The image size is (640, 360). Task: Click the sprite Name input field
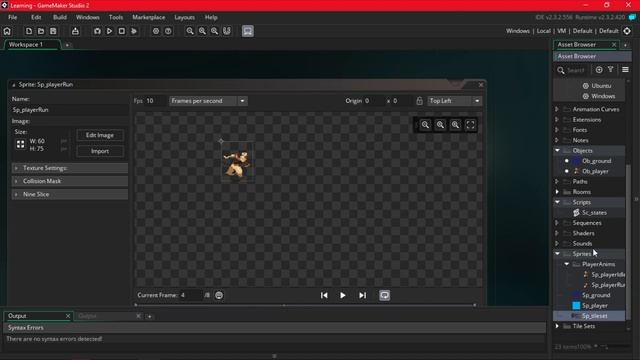coord(70,110)
